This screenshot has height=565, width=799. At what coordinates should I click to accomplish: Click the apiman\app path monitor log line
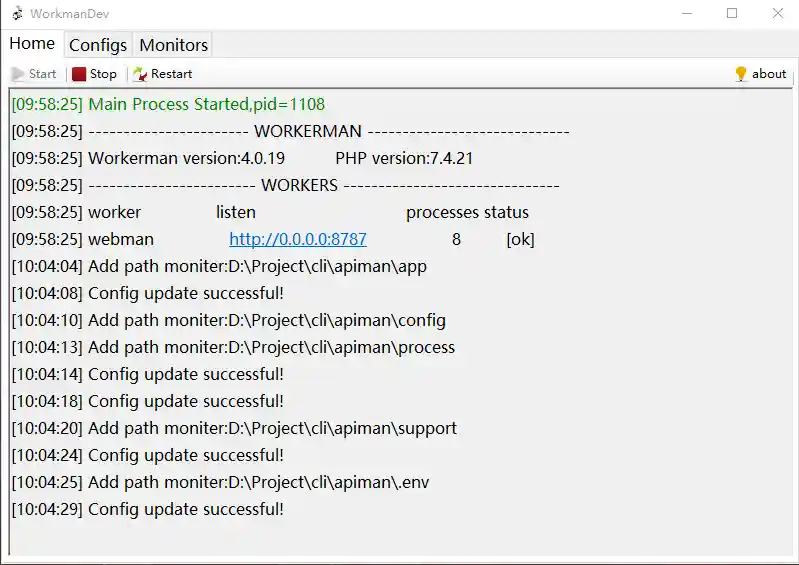pos(219,267)
